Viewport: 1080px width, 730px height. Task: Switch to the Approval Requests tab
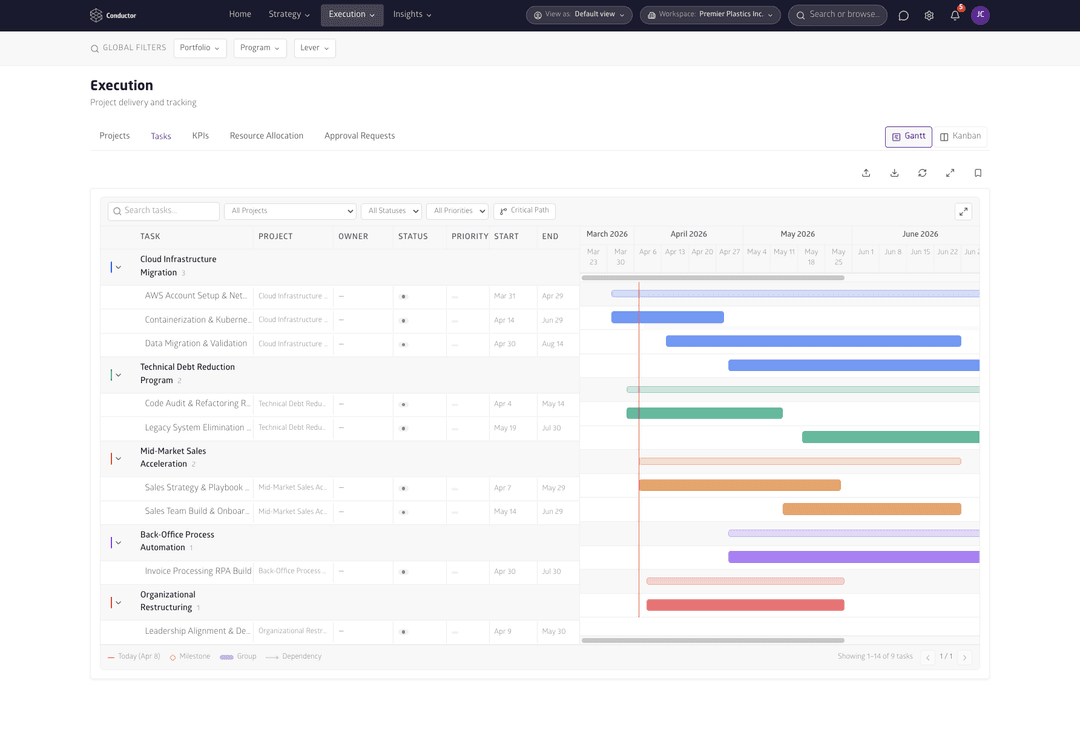pyautogui.click(x=360, y=136)
